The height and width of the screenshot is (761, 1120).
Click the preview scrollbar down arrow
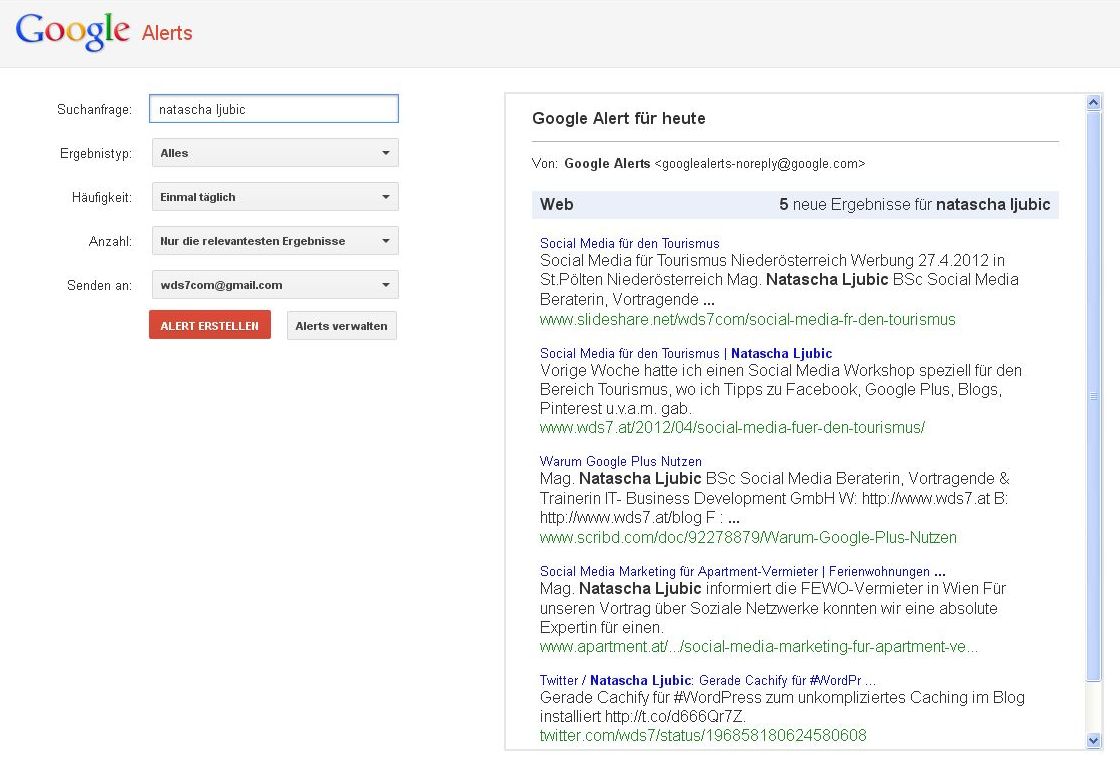1094,740
